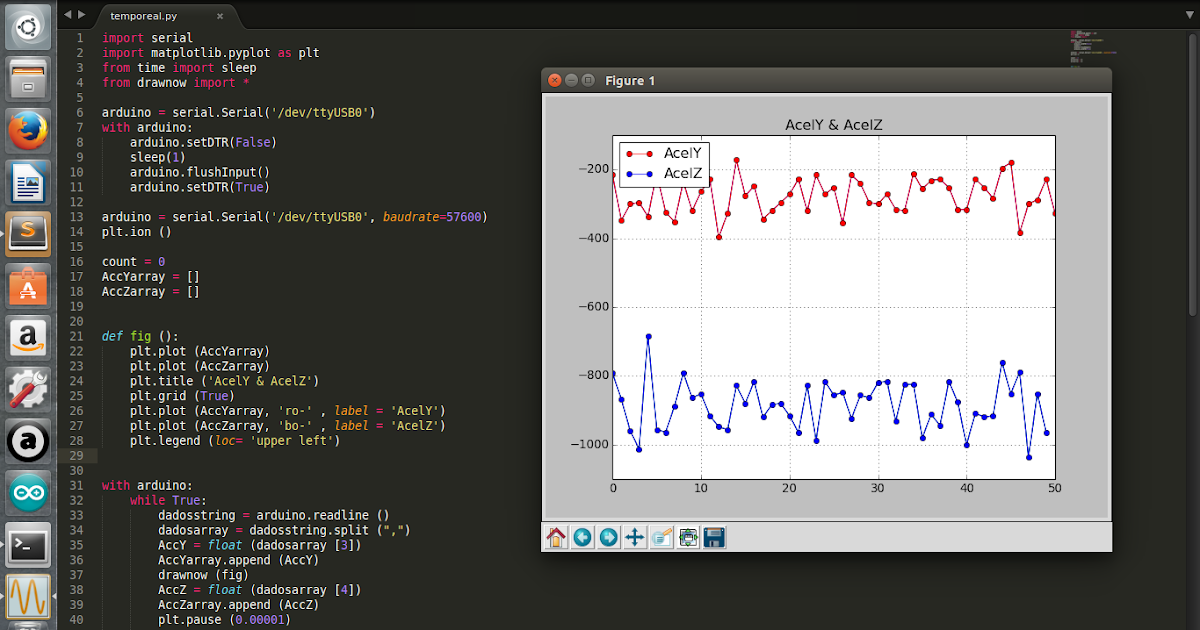Open LibreOffice Writer from the launcher
Image resolution: width=1200 pixels, height=630 pixels.
point(28,182)
